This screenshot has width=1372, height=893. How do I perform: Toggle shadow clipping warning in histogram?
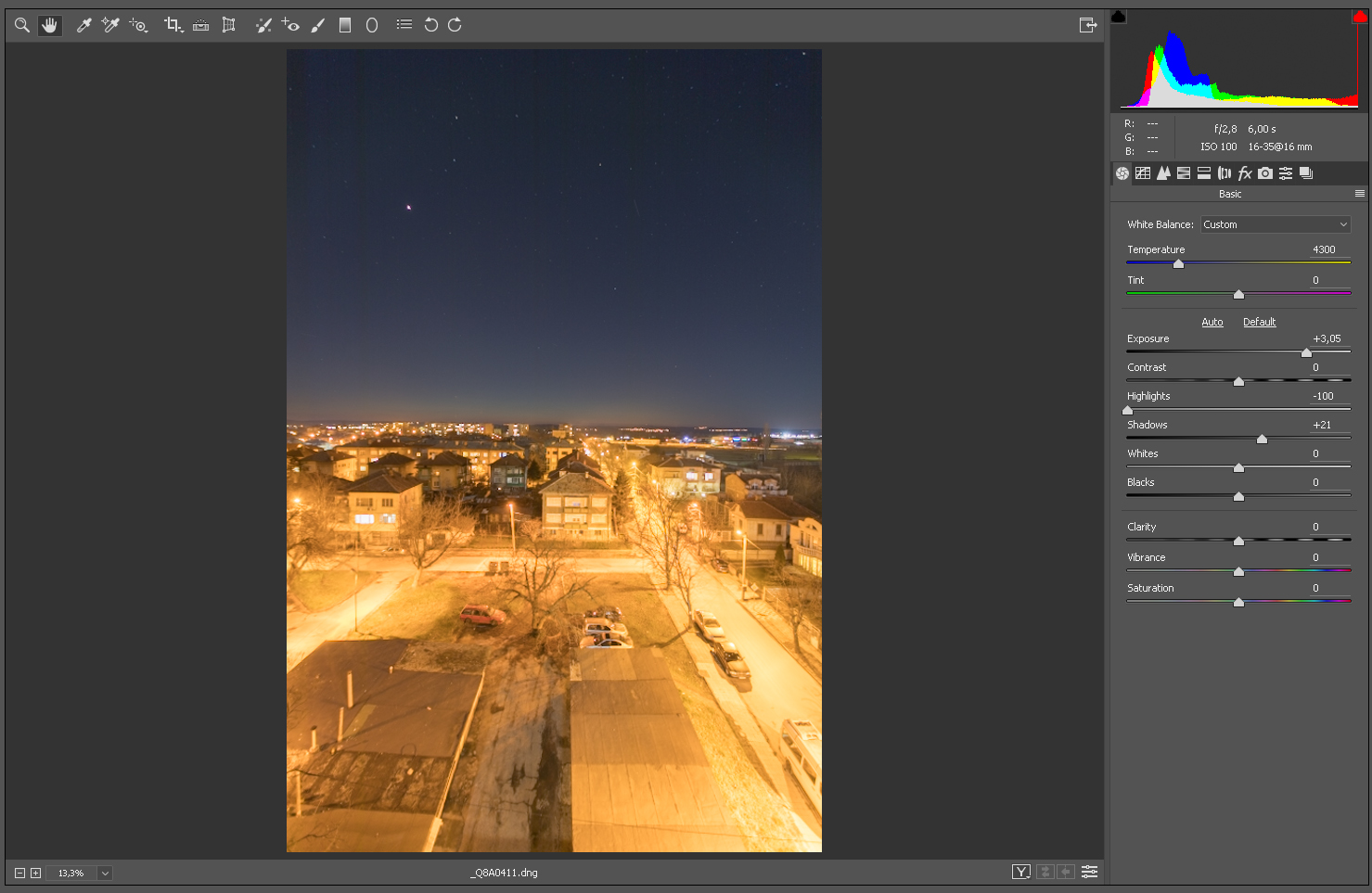[1119, 17]
